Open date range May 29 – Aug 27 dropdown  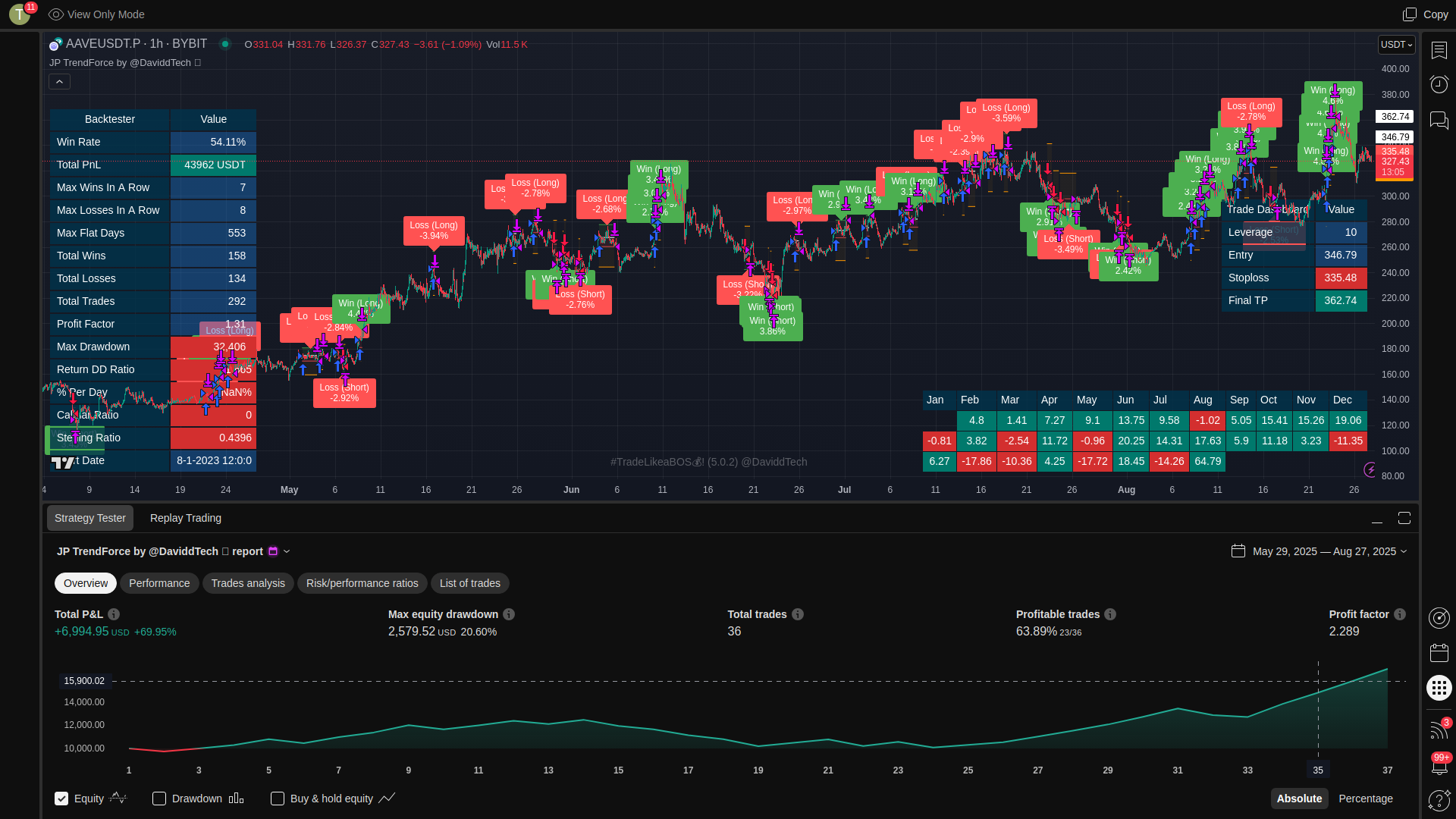click(1329, 551)
